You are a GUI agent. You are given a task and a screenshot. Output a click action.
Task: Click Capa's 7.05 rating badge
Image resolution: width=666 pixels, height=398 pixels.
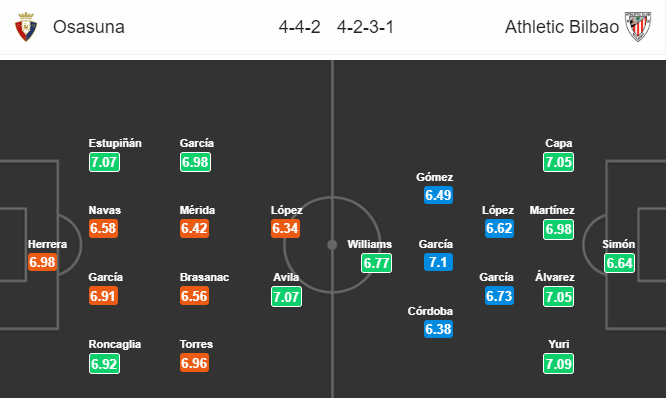coord(559,162)
